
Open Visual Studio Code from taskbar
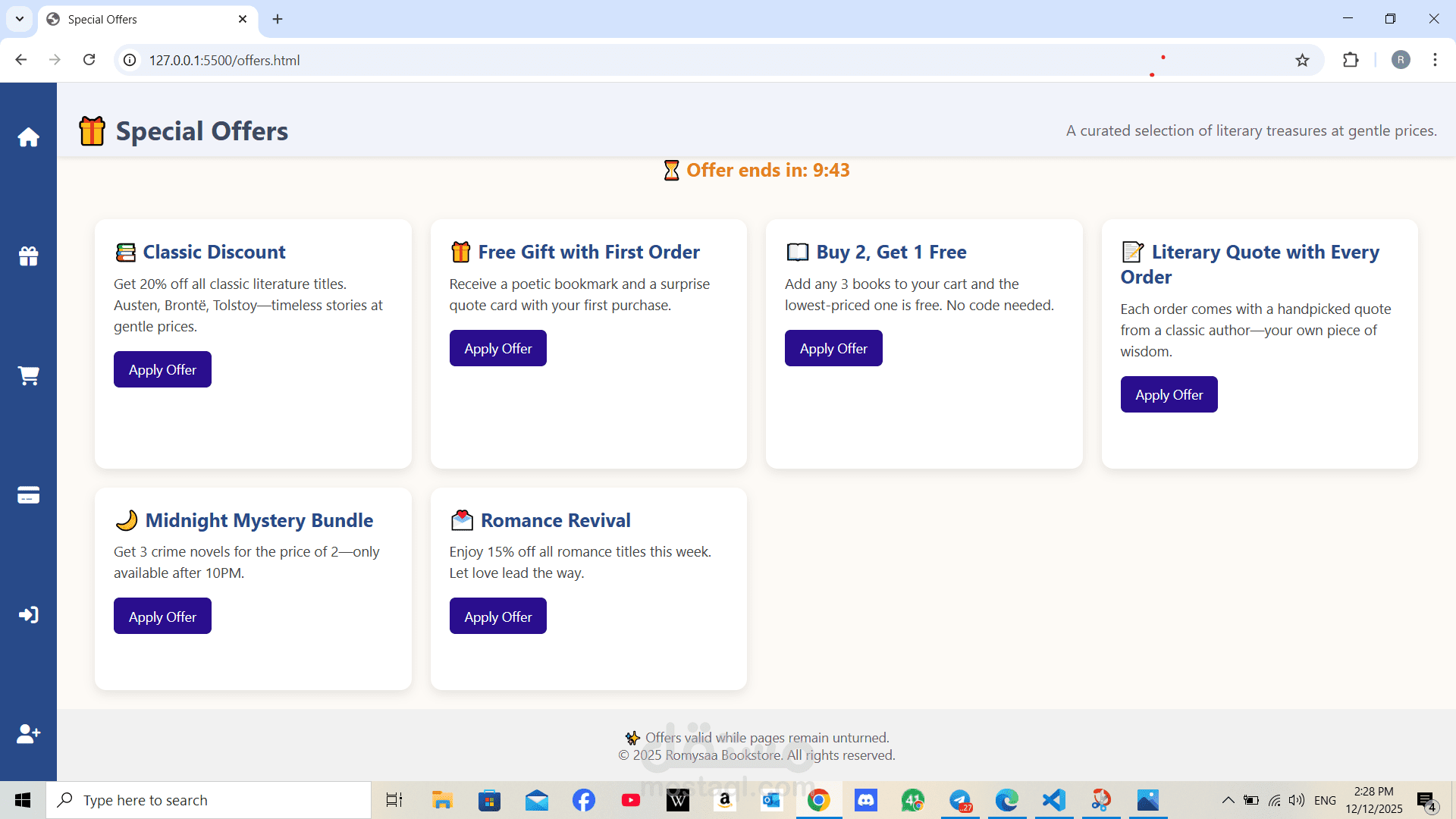pos(1053,800)
